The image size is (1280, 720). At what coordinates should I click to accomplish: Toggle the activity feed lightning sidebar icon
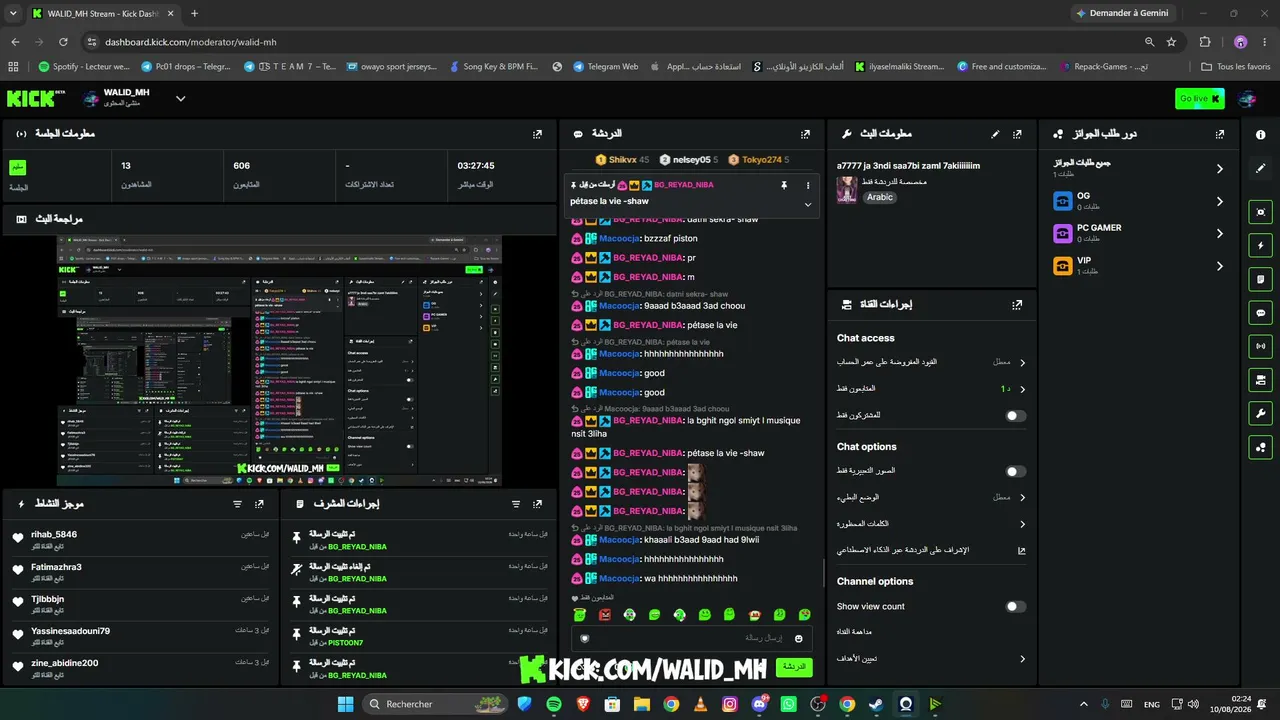1260,245
